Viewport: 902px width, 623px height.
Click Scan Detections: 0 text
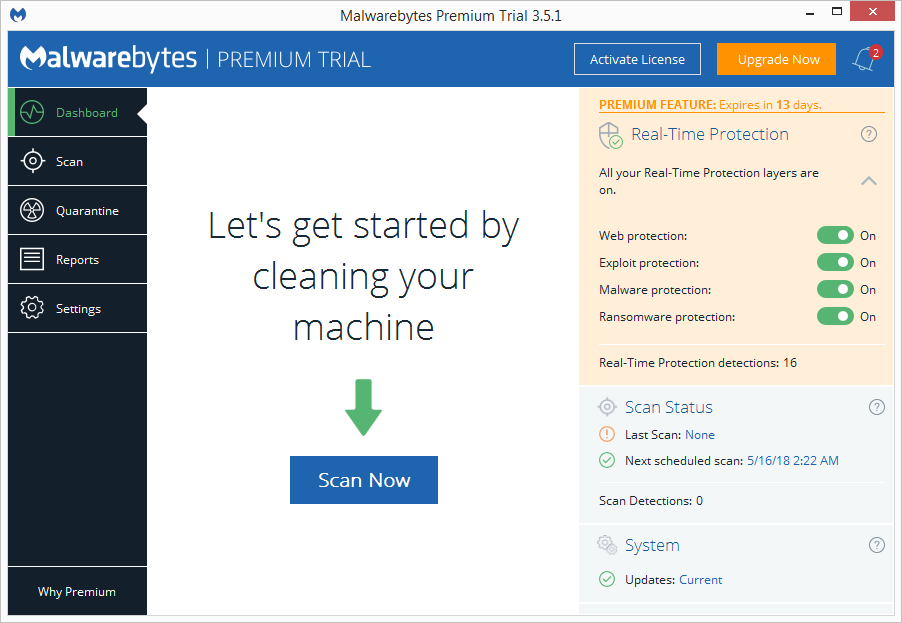point(651,501)
